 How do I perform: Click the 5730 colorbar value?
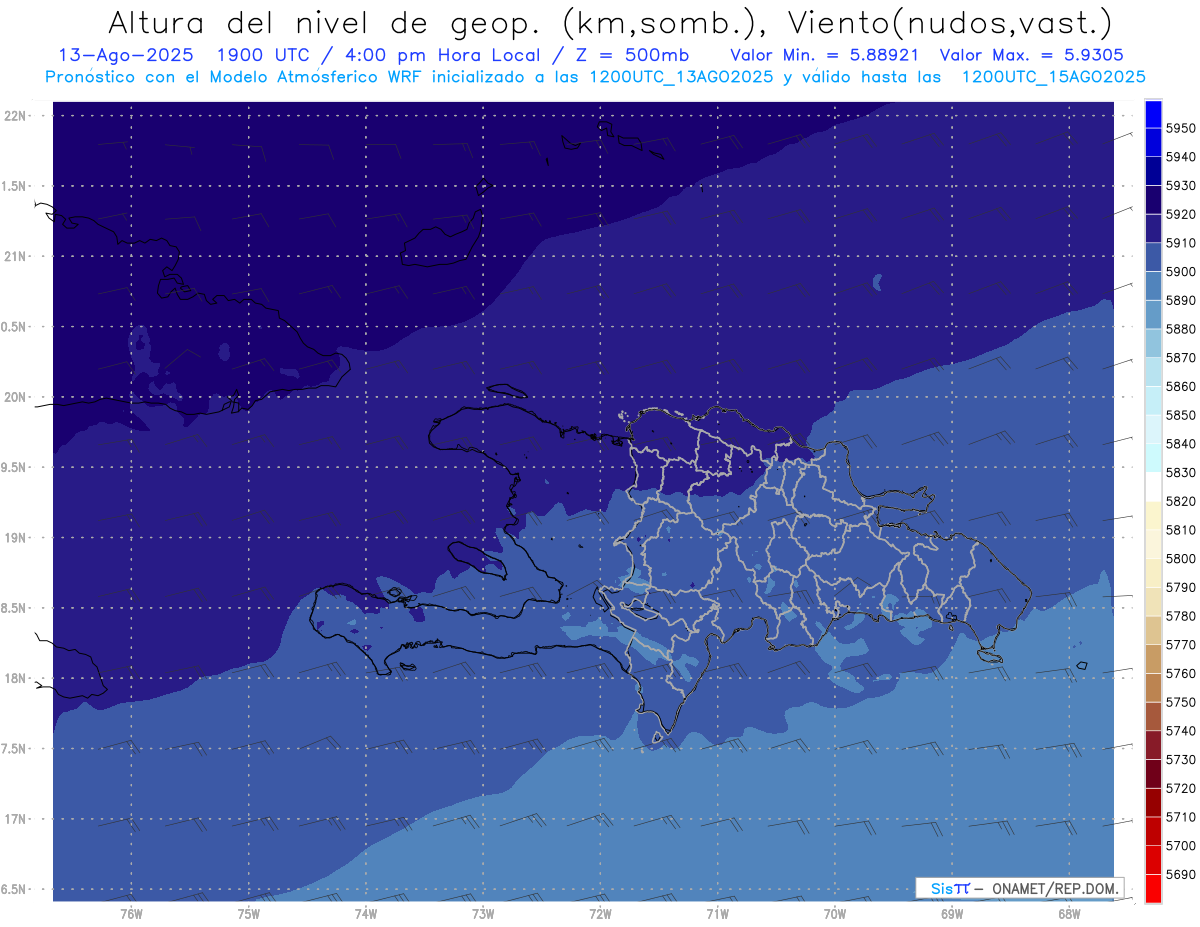point(1180,760)
